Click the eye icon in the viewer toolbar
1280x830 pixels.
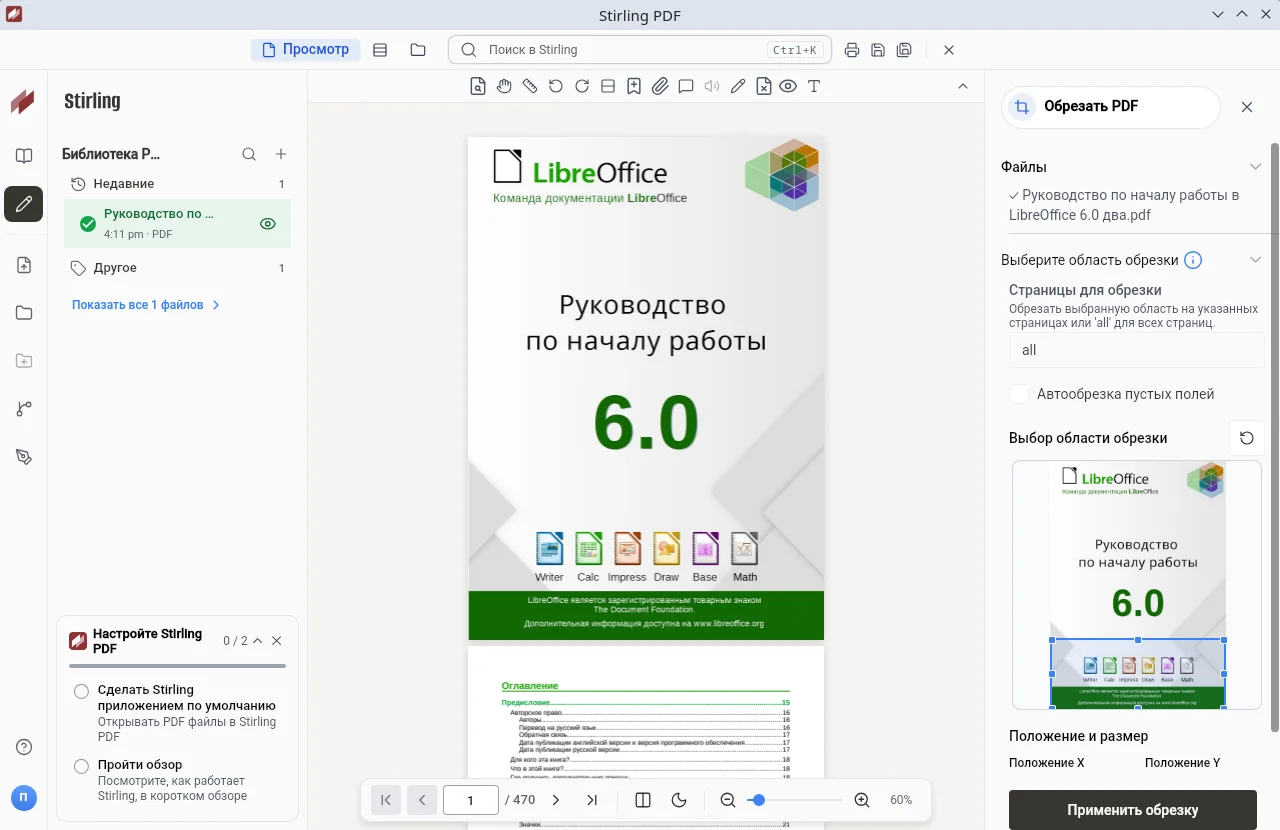(x=788, y=86)
